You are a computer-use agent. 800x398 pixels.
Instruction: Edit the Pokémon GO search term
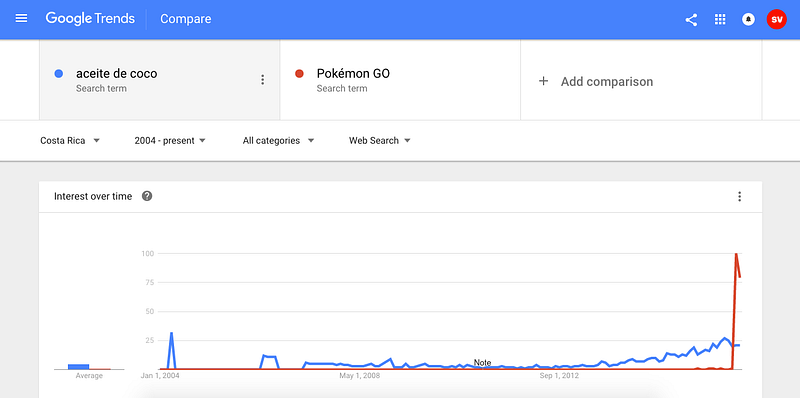click(353, 73)
